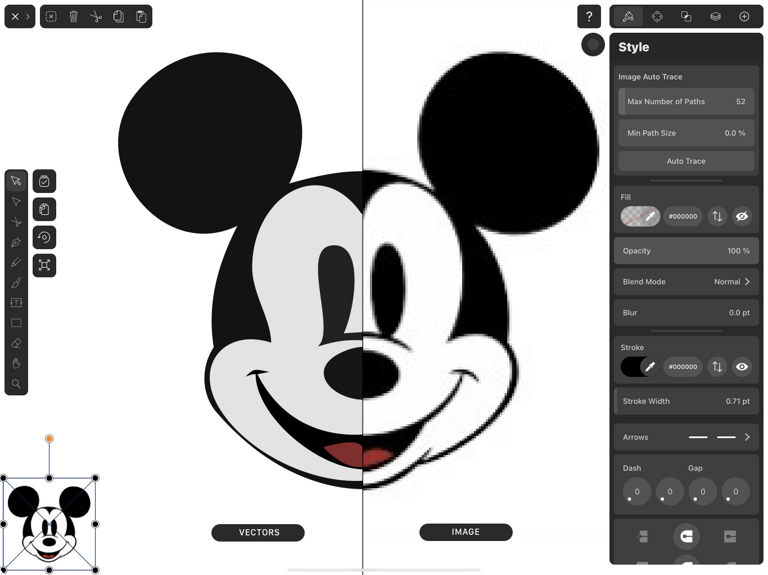Open the add/library plus tab
This screenshot has height=575, width=768.
click(x=744, y=17)
